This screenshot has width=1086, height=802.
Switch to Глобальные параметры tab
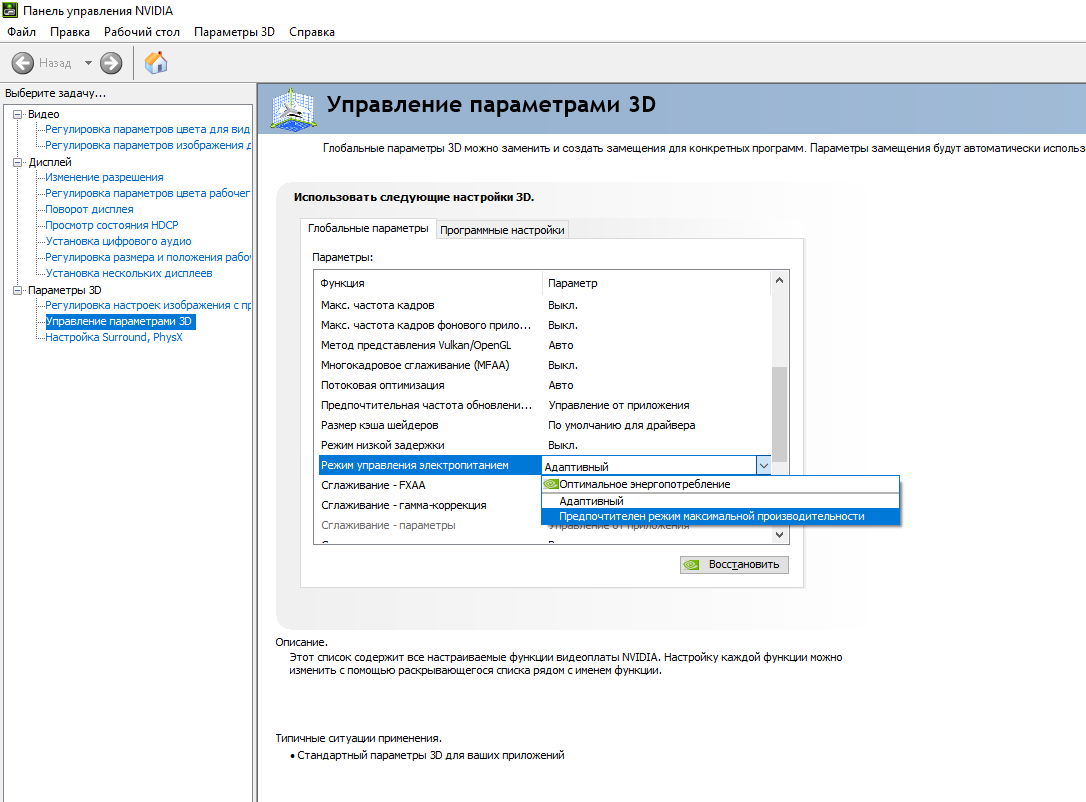(368, 229)
